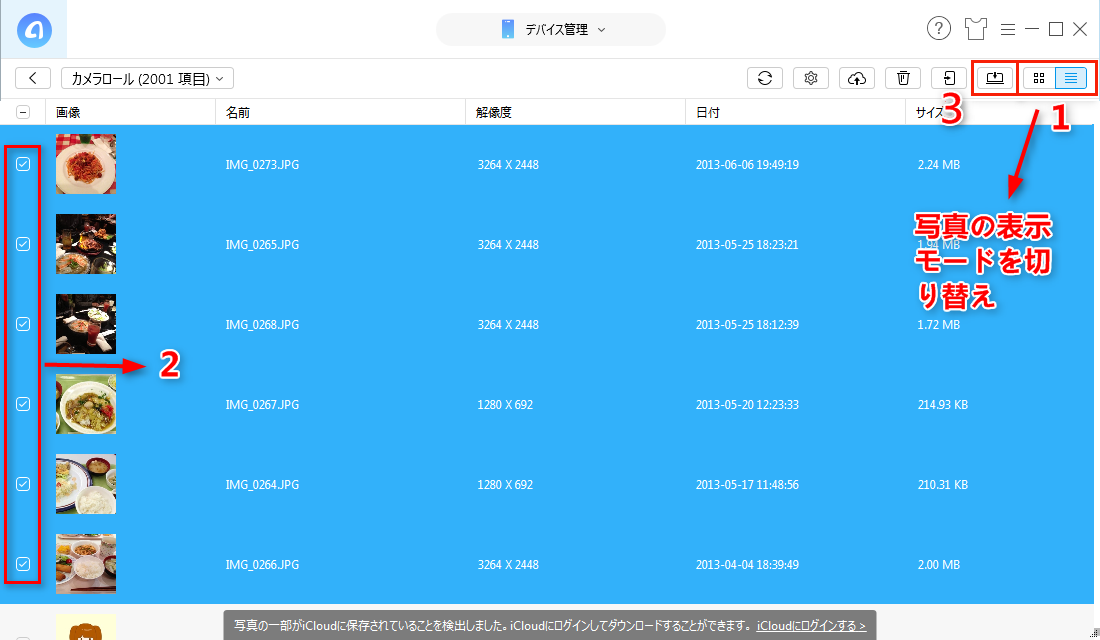
Task: Delete the selected photos
Action: (902, 77)
